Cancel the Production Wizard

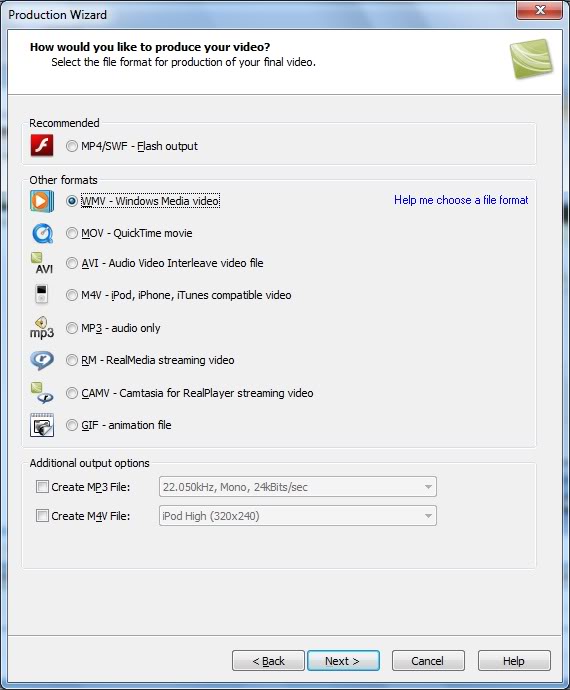point(428,661)
